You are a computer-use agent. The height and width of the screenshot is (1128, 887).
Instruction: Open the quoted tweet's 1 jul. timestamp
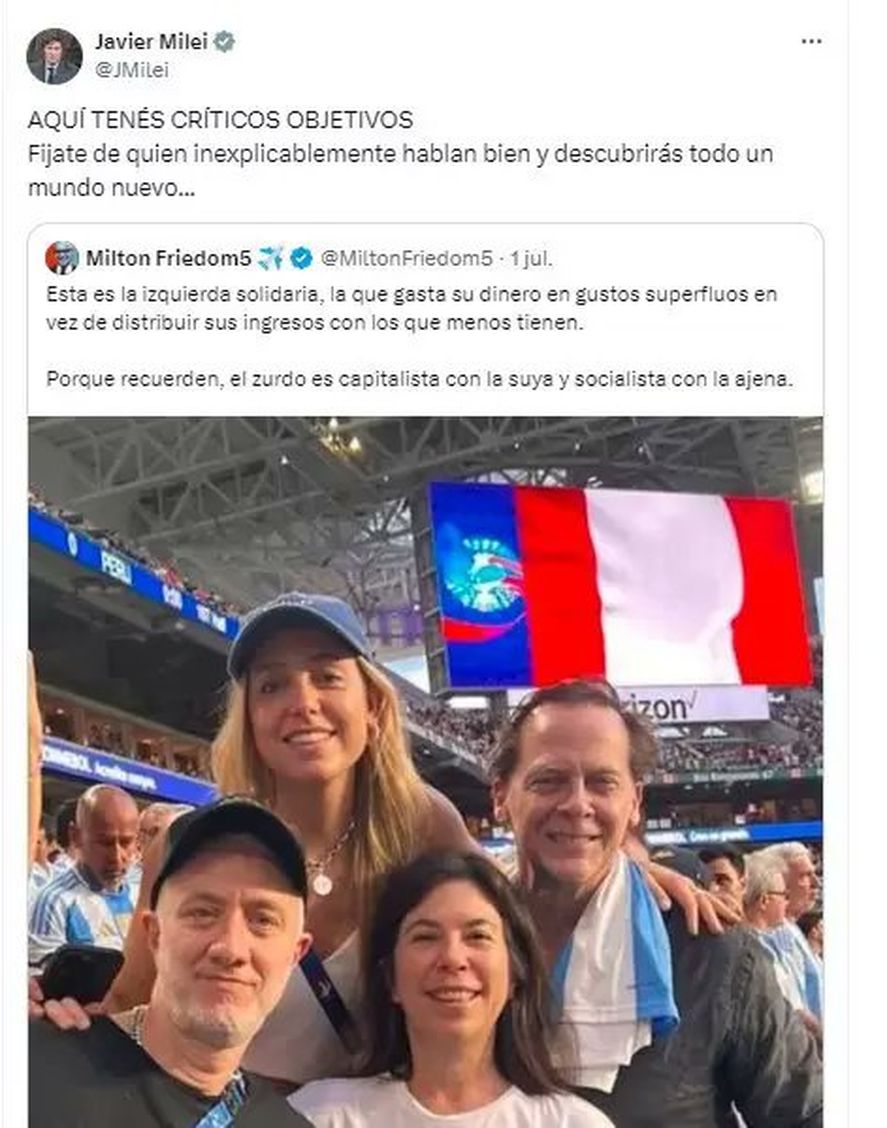pyautogui.click(x=531, y=258)
